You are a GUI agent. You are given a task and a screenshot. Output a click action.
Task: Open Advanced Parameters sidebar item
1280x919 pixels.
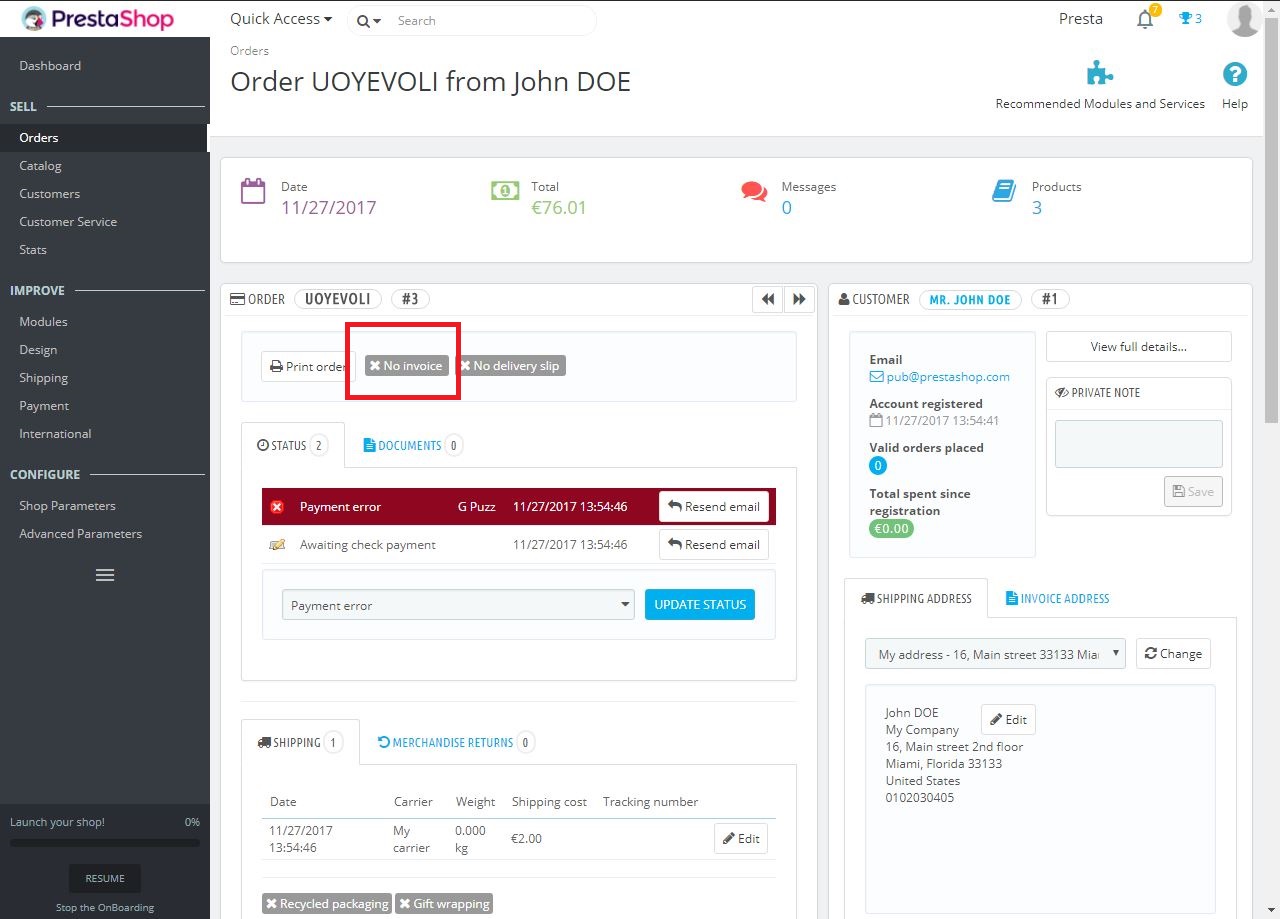80,534
